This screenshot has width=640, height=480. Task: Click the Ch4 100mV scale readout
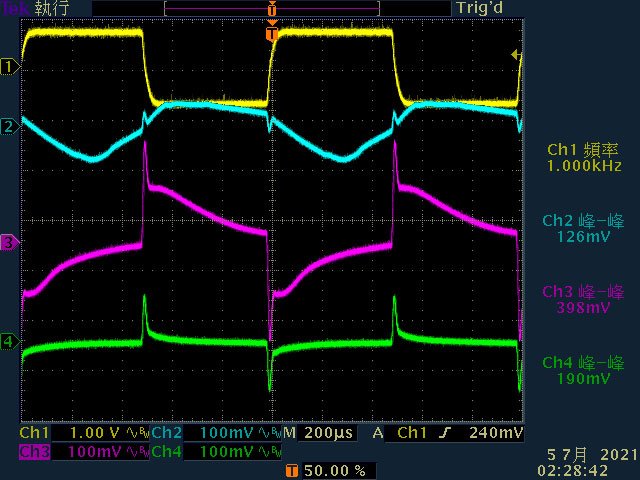point(227,451)
